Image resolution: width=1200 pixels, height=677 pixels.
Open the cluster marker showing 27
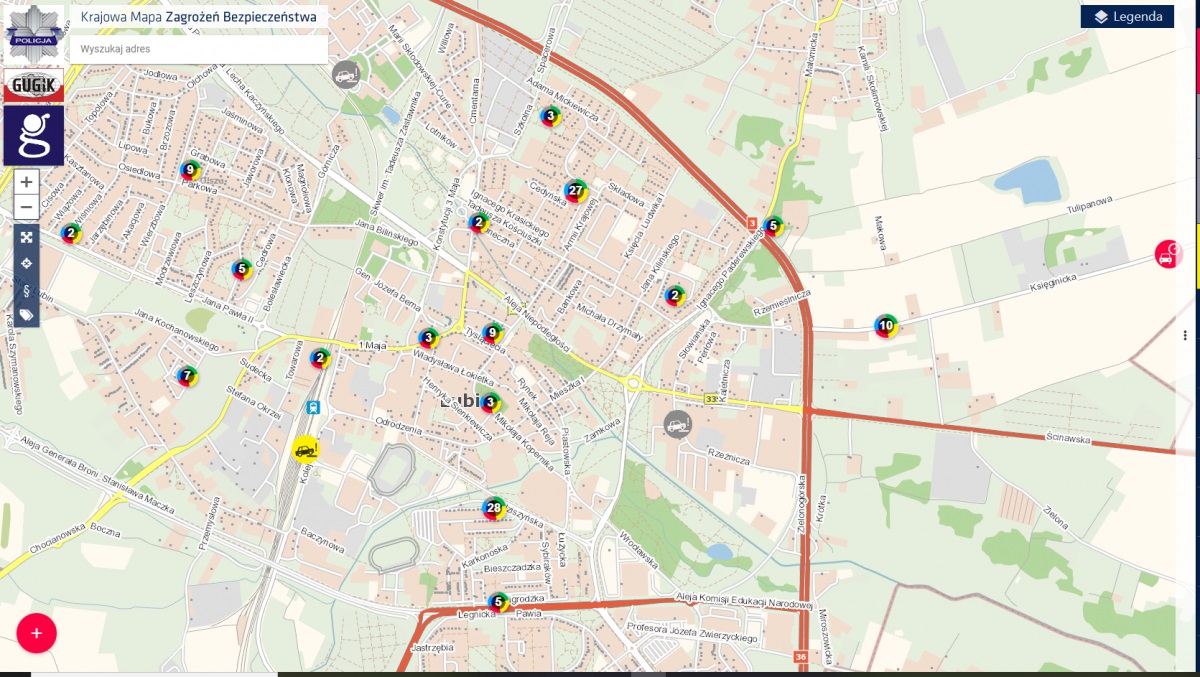click(x=575, y=190)
